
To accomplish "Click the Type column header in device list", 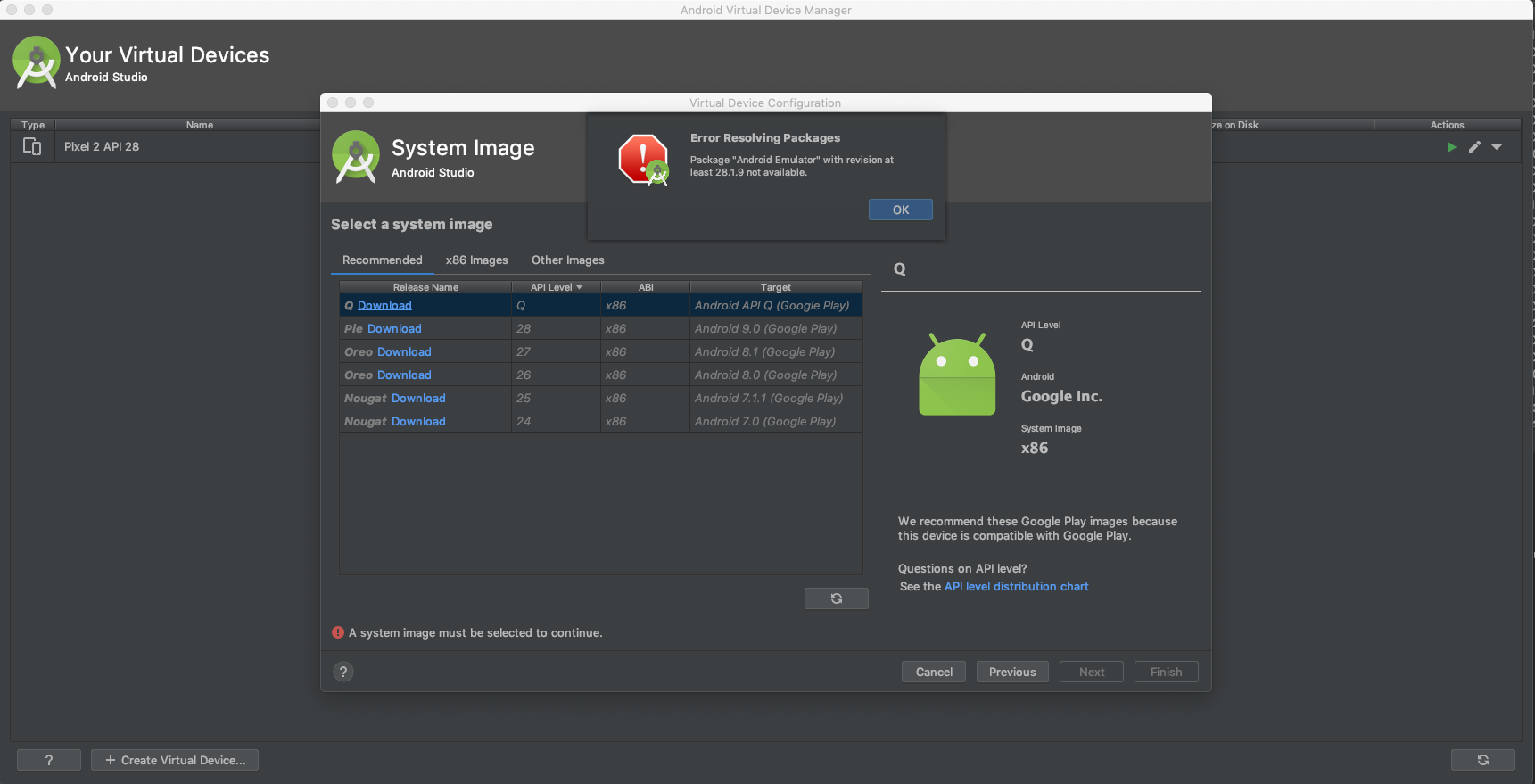I will pyautogui.click(x=33, y=125).
